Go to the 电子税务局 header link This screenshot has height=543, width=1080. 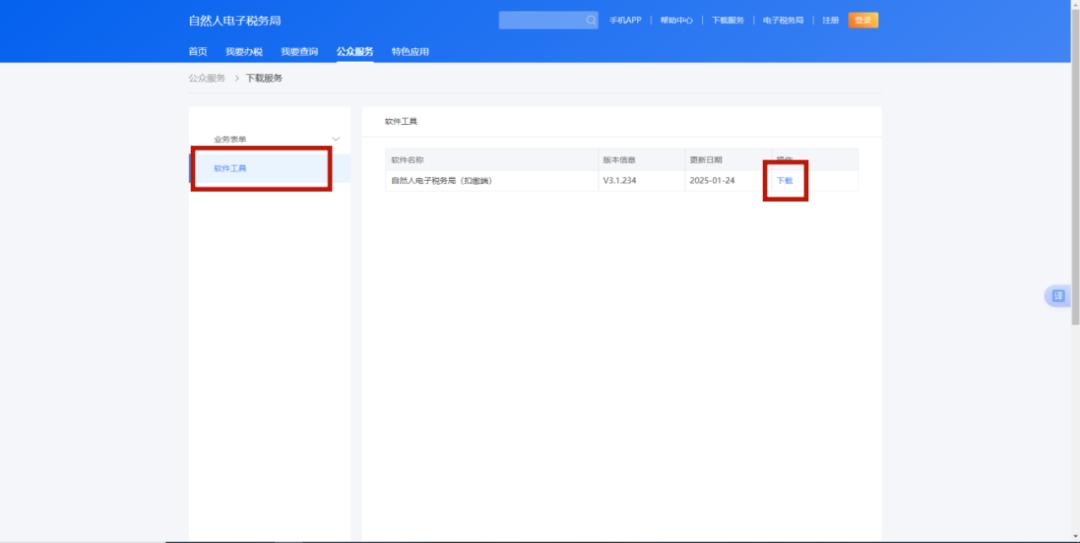point(783,20)
